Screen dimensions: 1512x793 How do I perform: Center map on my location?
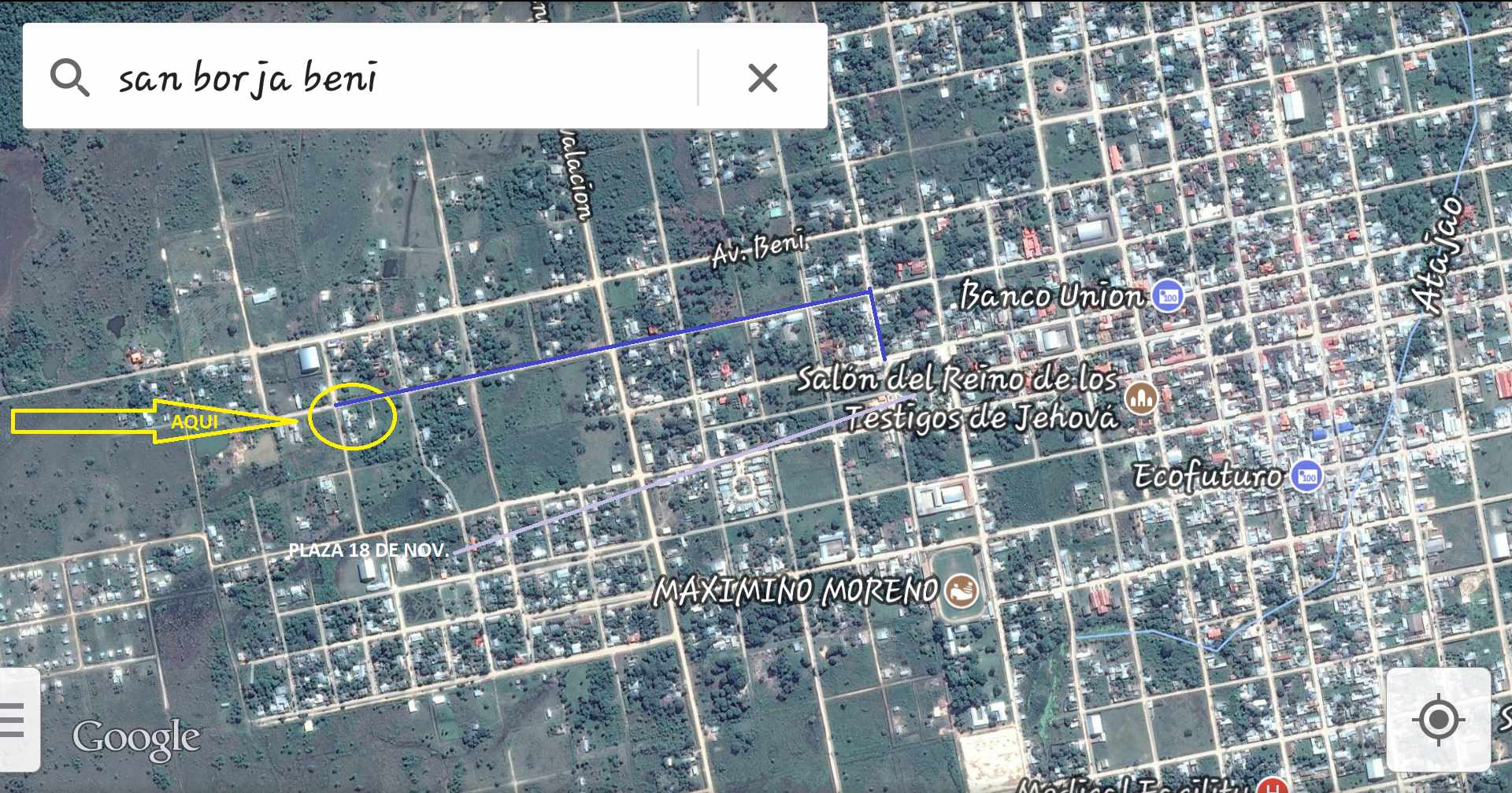(1438, 720)
